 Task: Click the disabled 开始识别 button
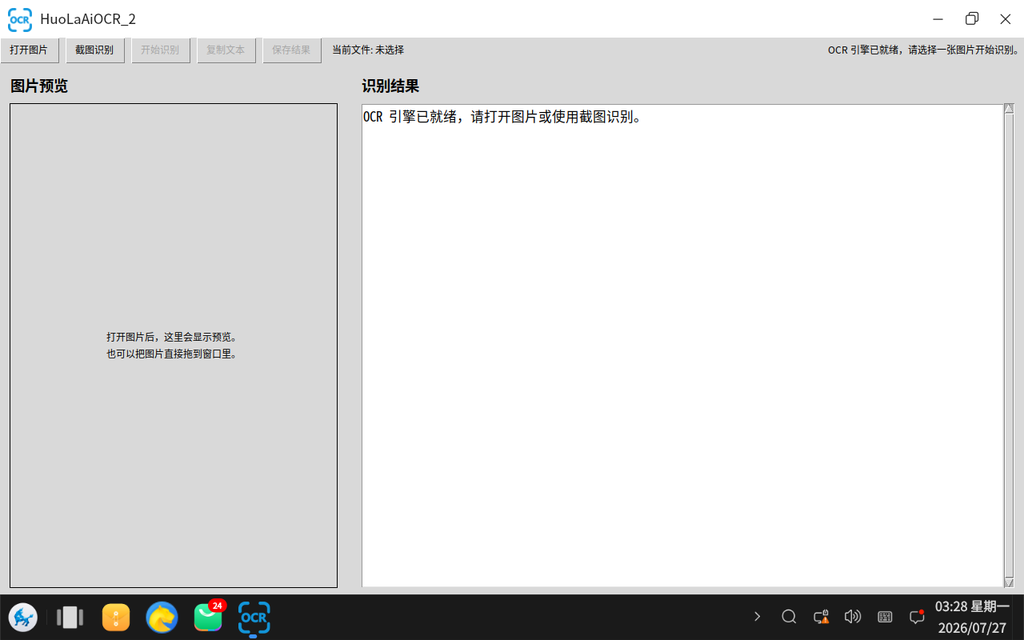click(160, 50)
